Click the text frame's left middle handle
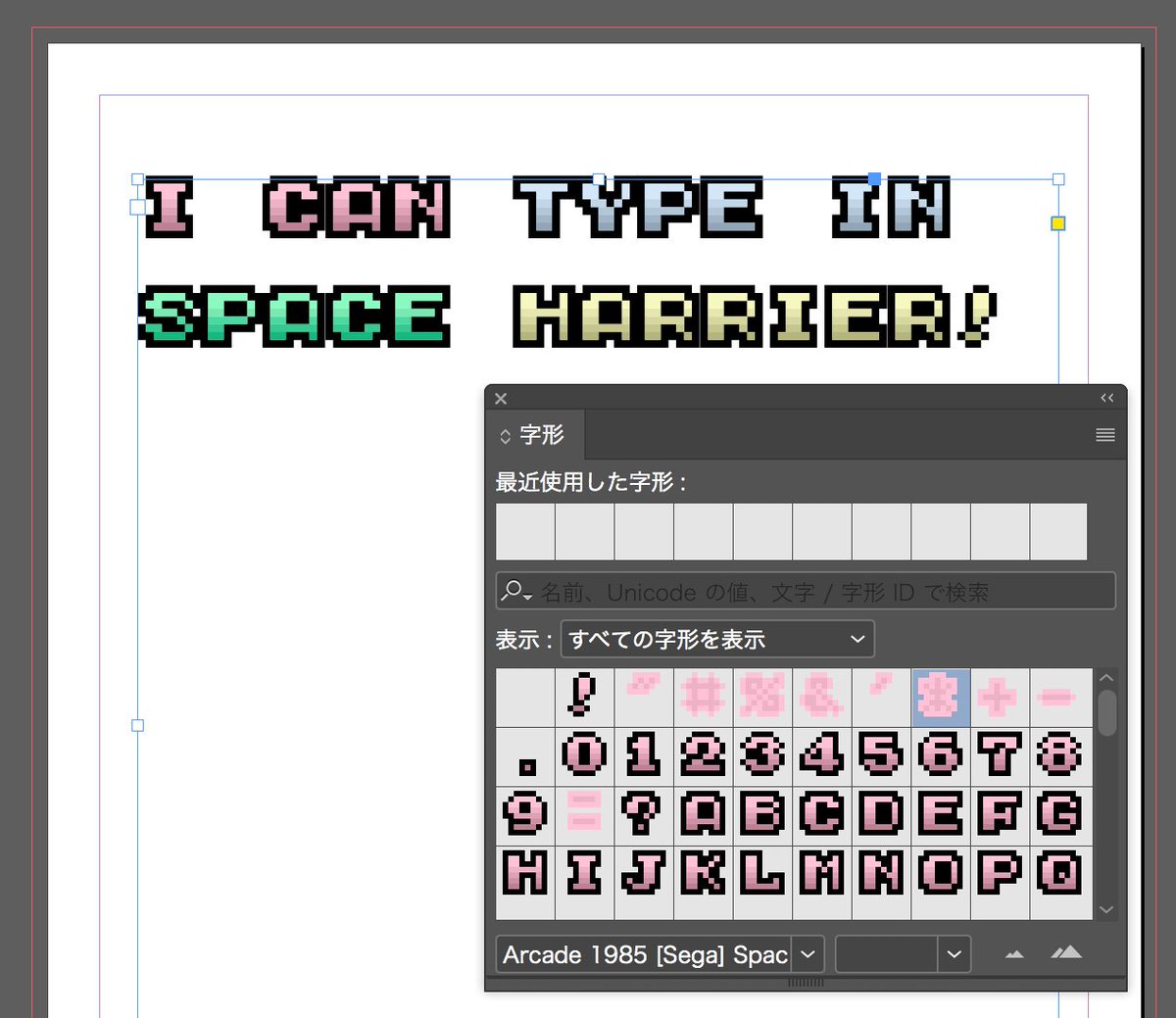The width and height of the screenshot is (1176, 1018). tap(137, 726)
